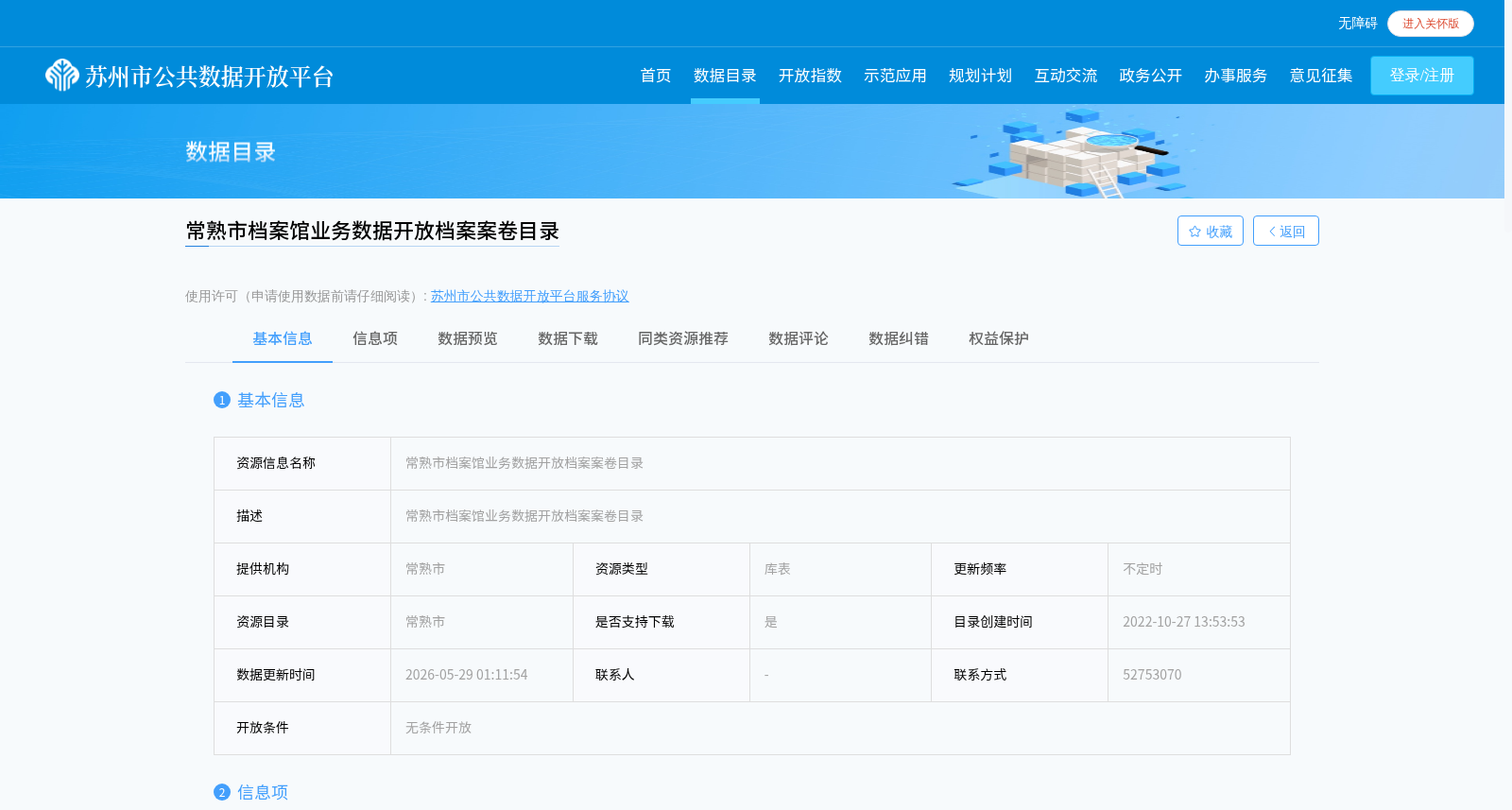The height and width of the screenshot is (810, 1512).
Task: Click the 苏州市公共数据开放平台 site title
Action: (x=210, y=77)
